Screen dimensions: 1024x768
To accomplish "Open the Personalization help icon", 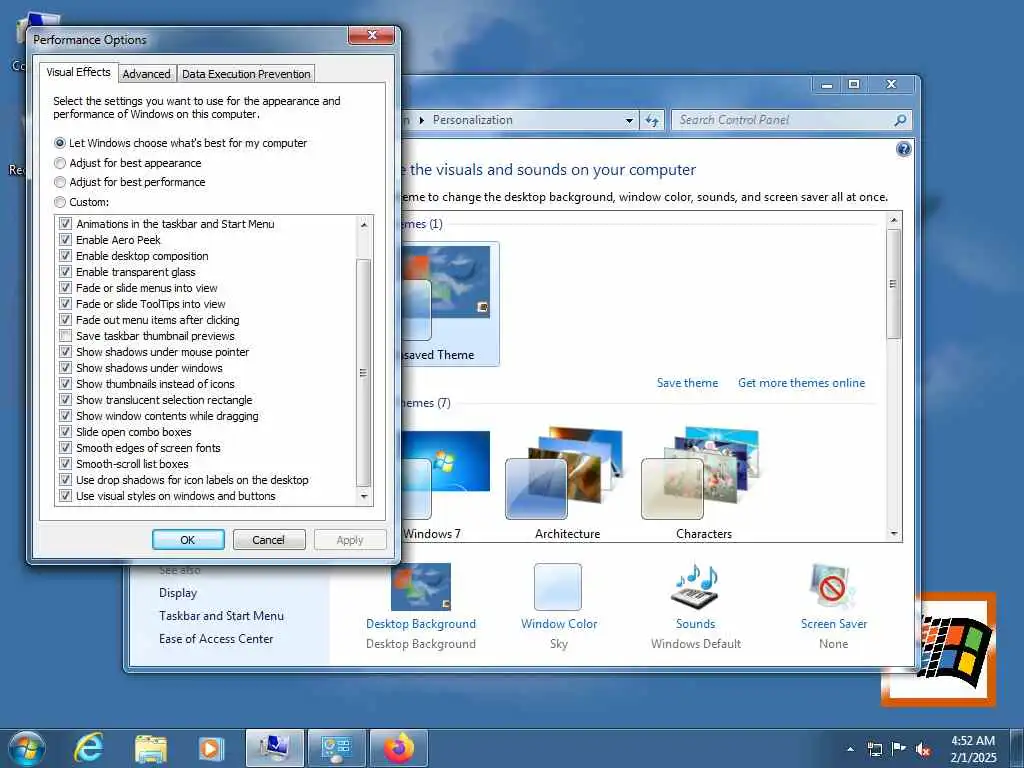I will pos(903,150).
